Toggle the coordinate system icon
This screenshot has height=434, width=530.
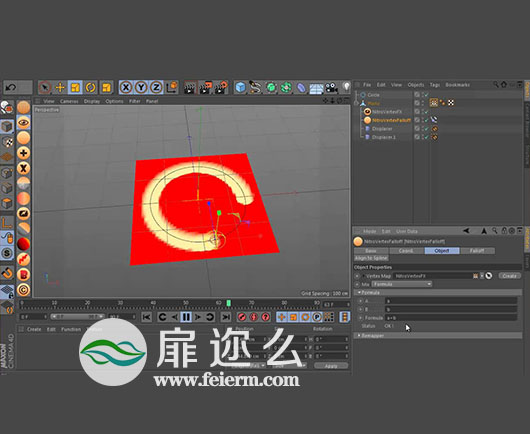click(172, 88)
